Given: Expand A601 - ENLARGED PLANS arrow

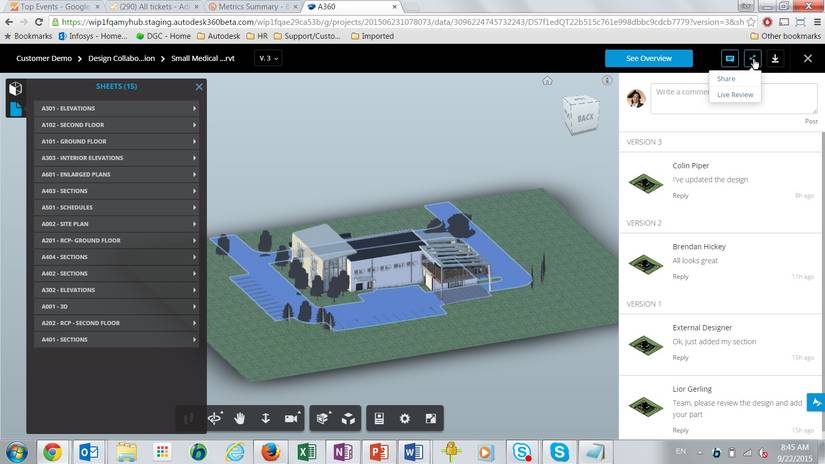Looking at the screenshot, I should click(195, 174).
